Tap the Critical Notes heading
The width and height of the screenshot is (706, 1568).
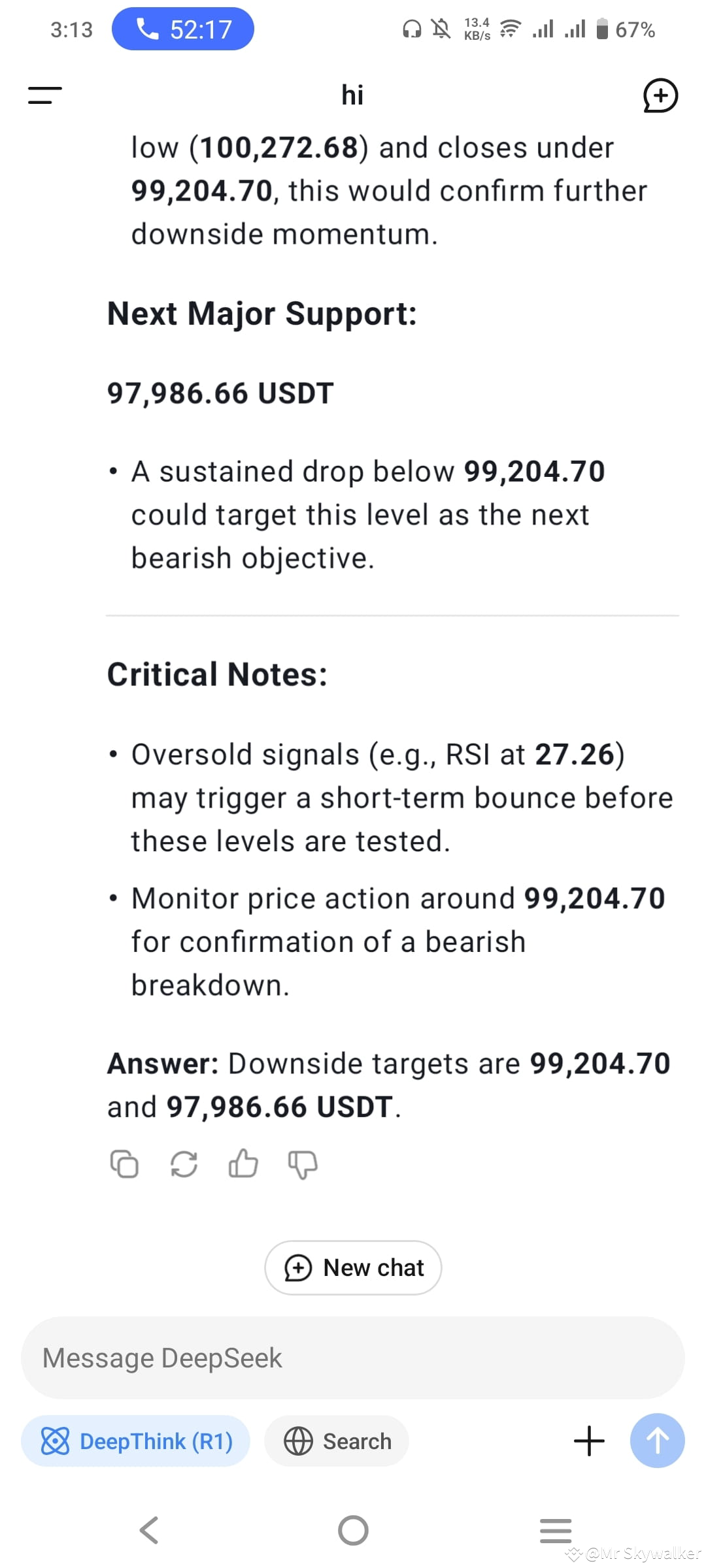coord(217,674)
